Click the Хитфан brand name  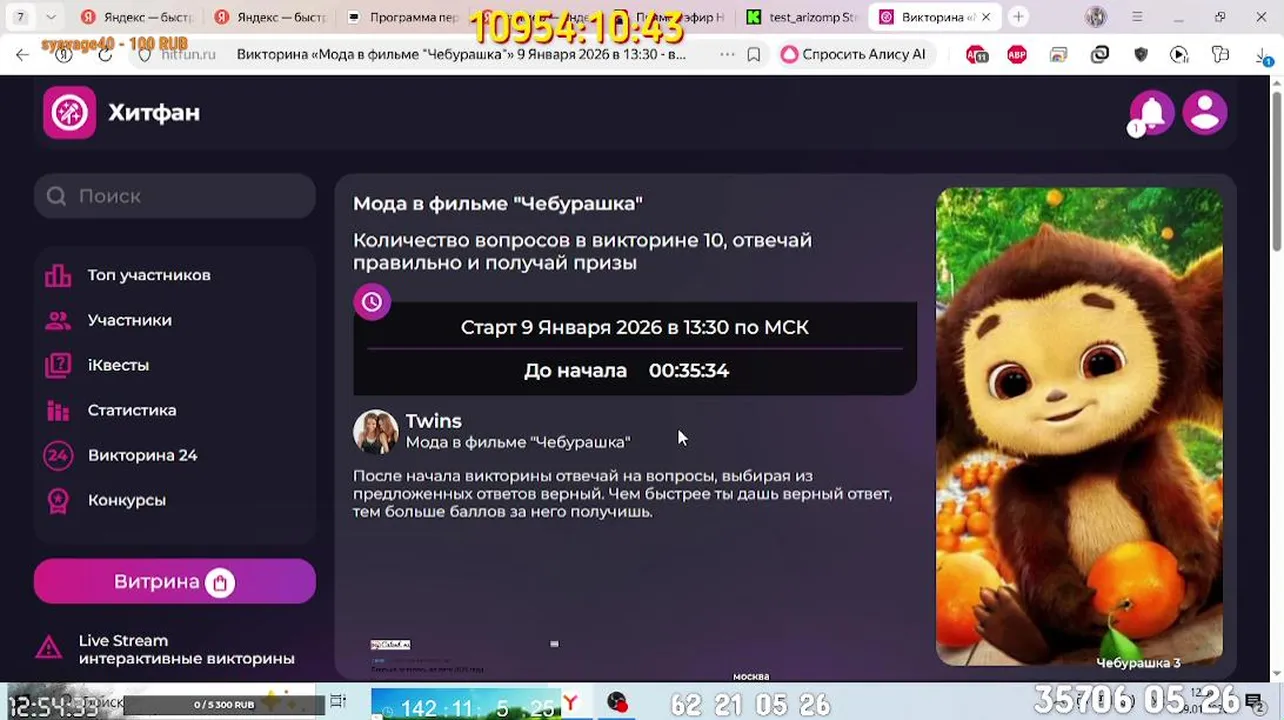pyautogui.click(x=154, y=112)
